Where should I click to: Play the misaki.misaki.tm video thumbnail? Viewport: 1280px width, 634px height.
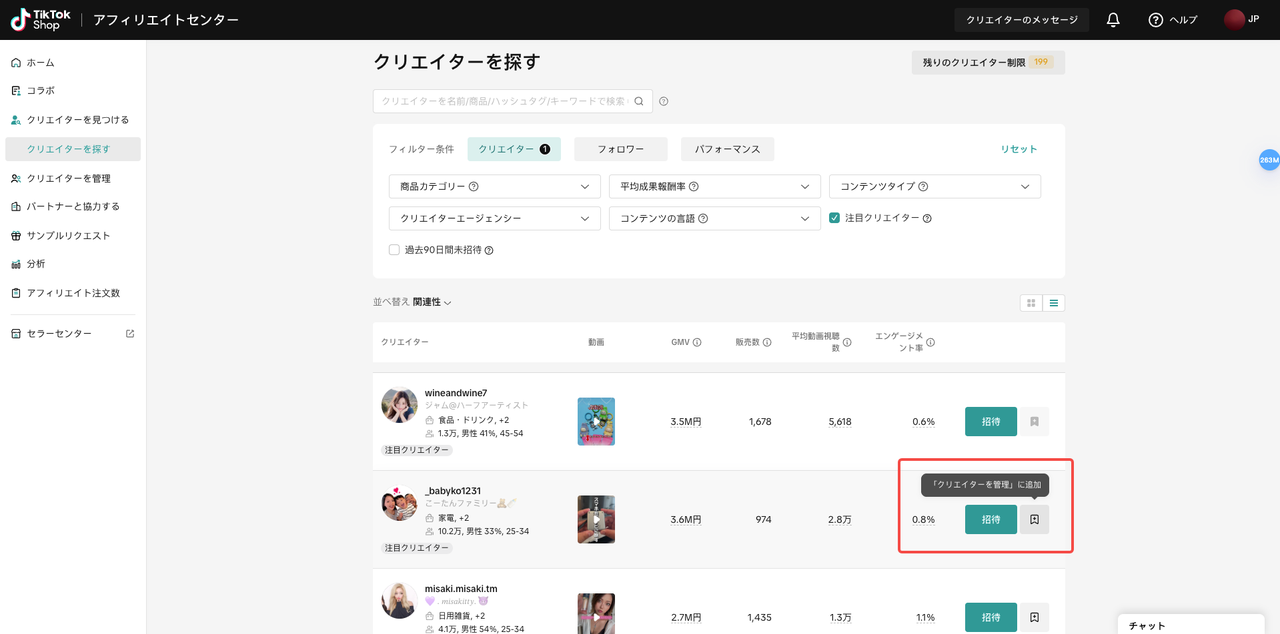pos(596,614)
